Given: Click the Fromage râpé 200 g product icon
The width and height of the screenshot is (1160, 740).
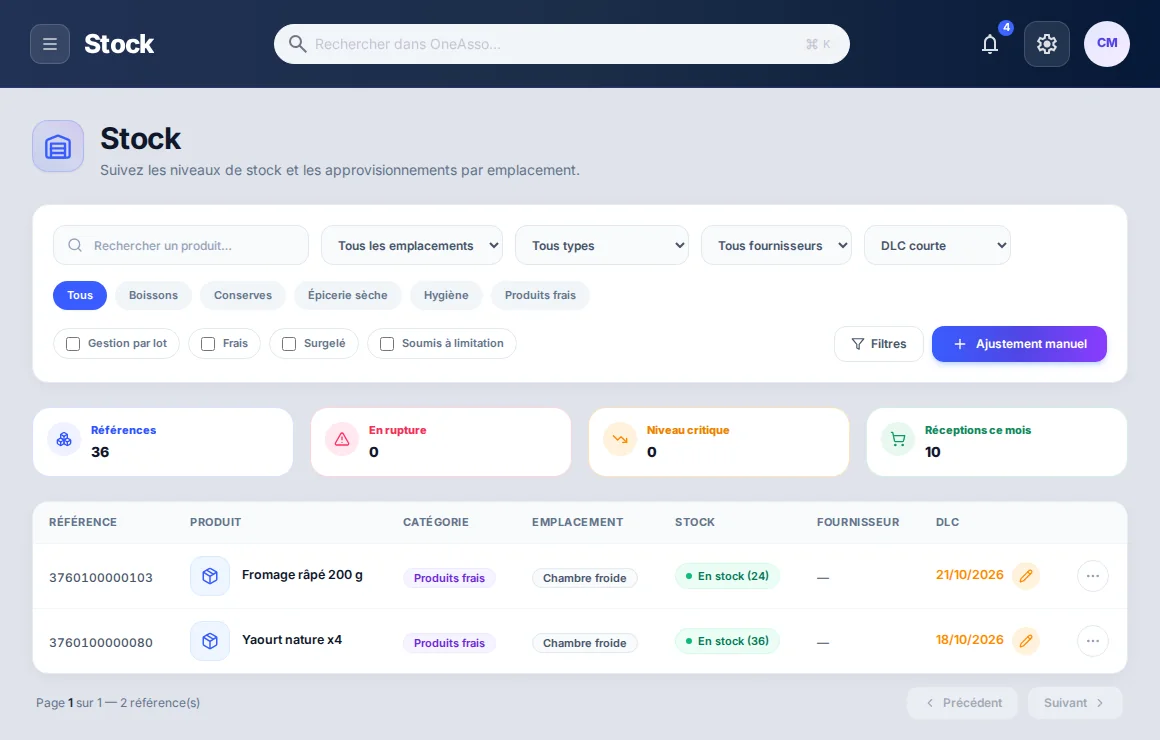Looking at the screenshot, I should coord(210,576).
